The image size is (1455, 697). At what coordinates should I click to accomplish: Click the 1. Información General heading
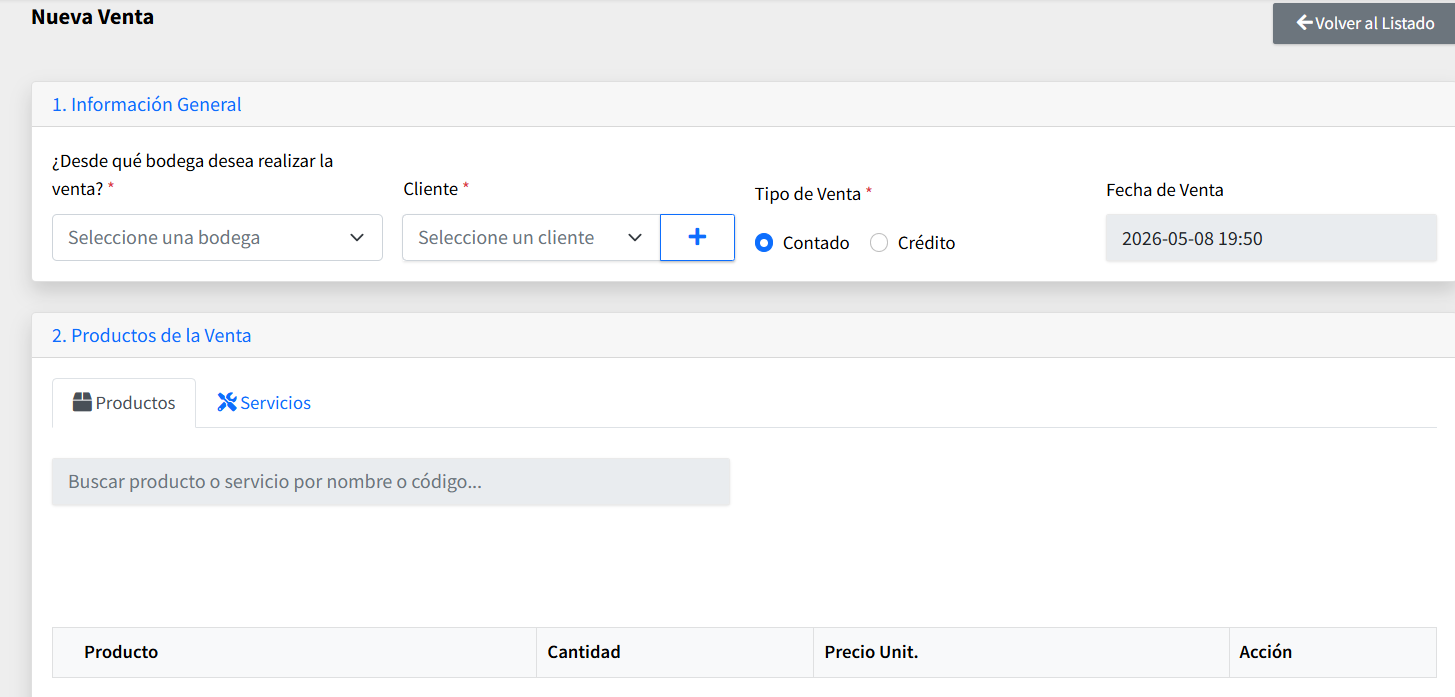pos(147,104)
